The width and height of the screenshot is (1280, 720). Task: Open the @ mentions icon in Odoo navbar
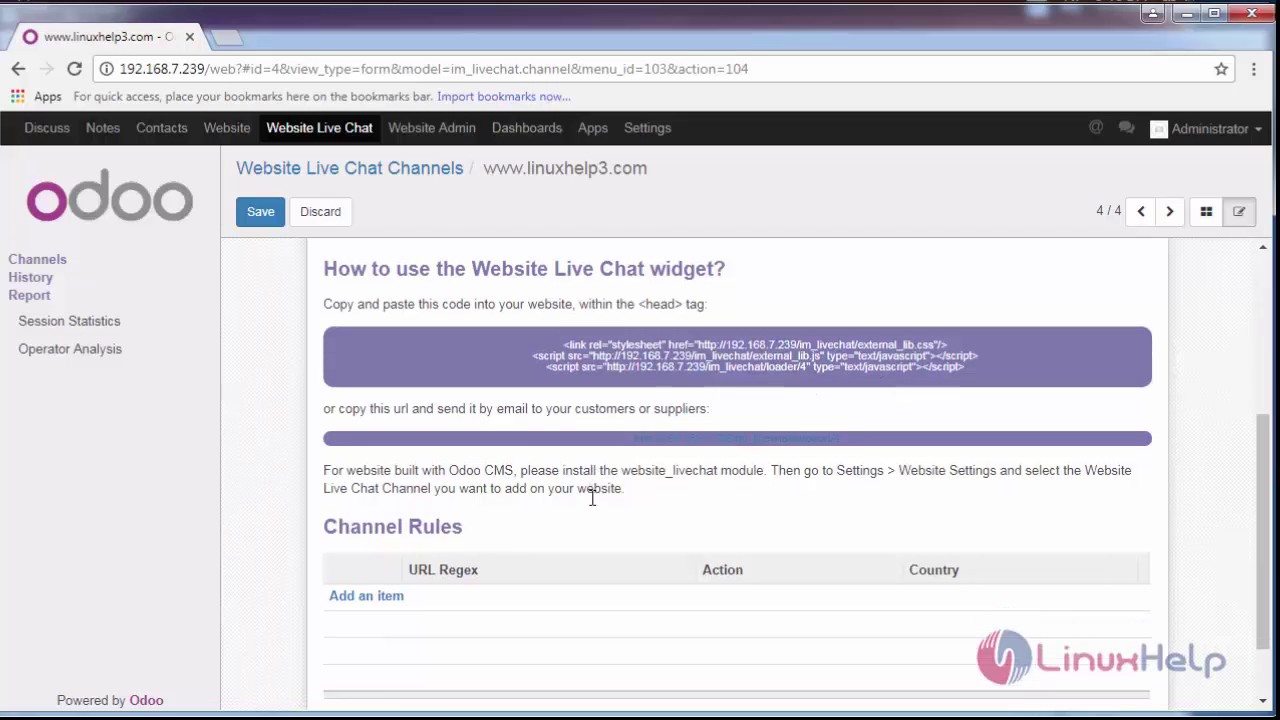1096,128
